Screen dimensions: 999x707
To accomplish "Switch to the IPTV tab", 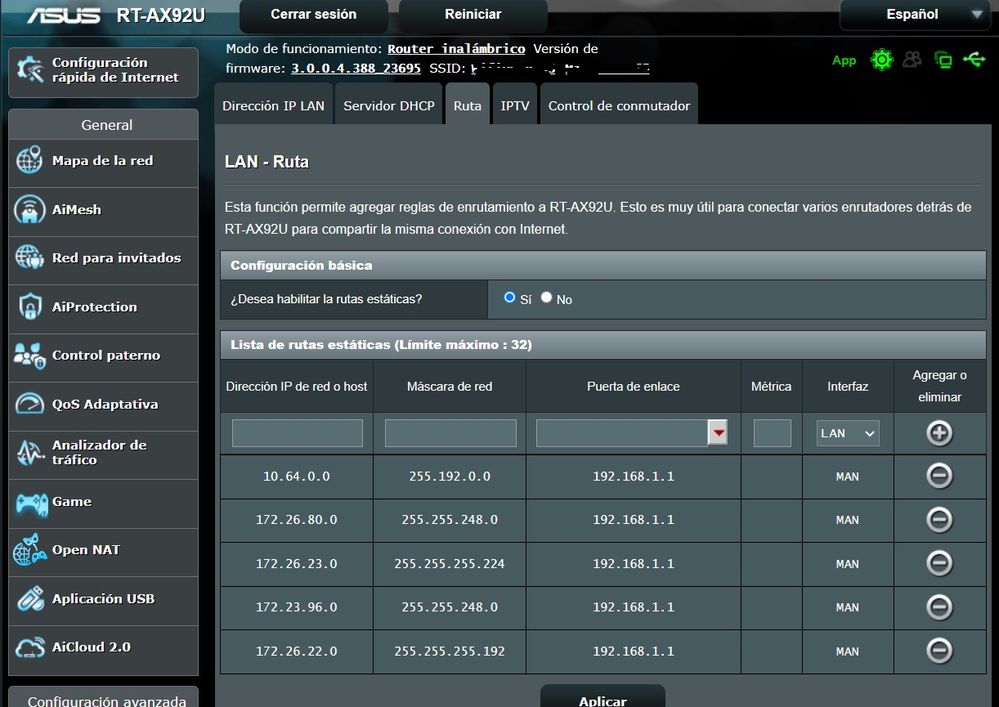I will coord(515,106).
